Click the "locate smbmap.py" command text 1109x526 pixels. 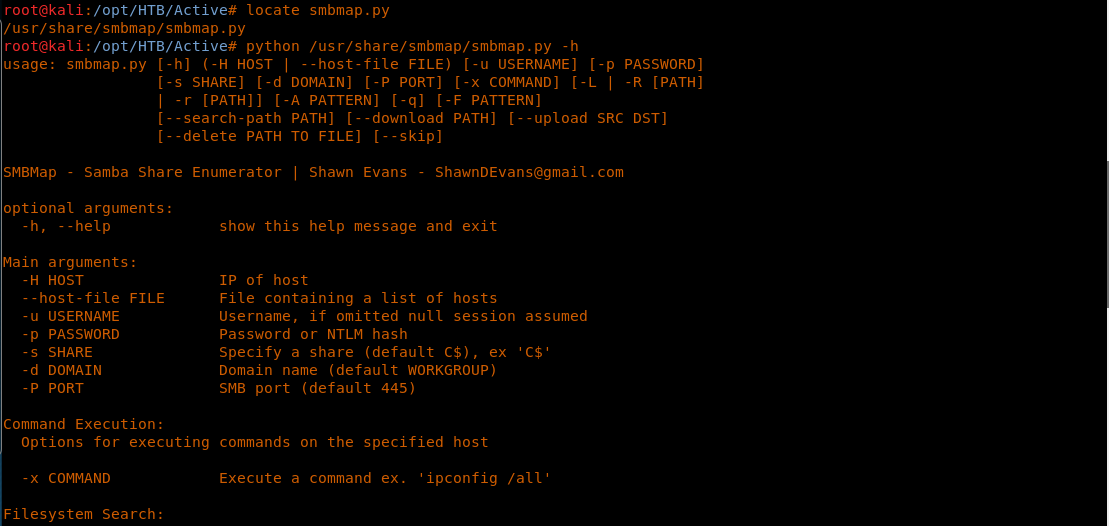tap(317, 10)
